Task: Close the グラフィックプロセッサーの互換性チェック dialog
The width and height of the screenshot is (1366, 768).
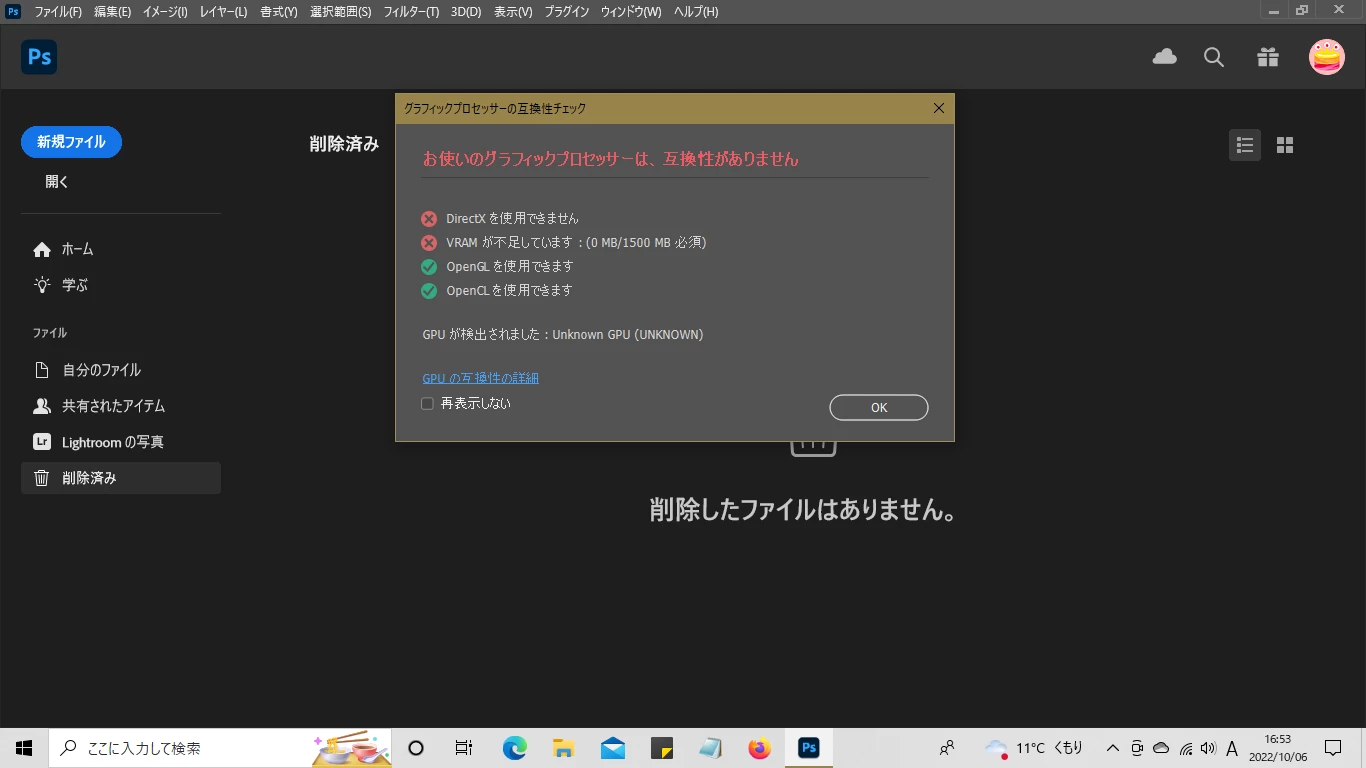Action: [x=938, y=108]
